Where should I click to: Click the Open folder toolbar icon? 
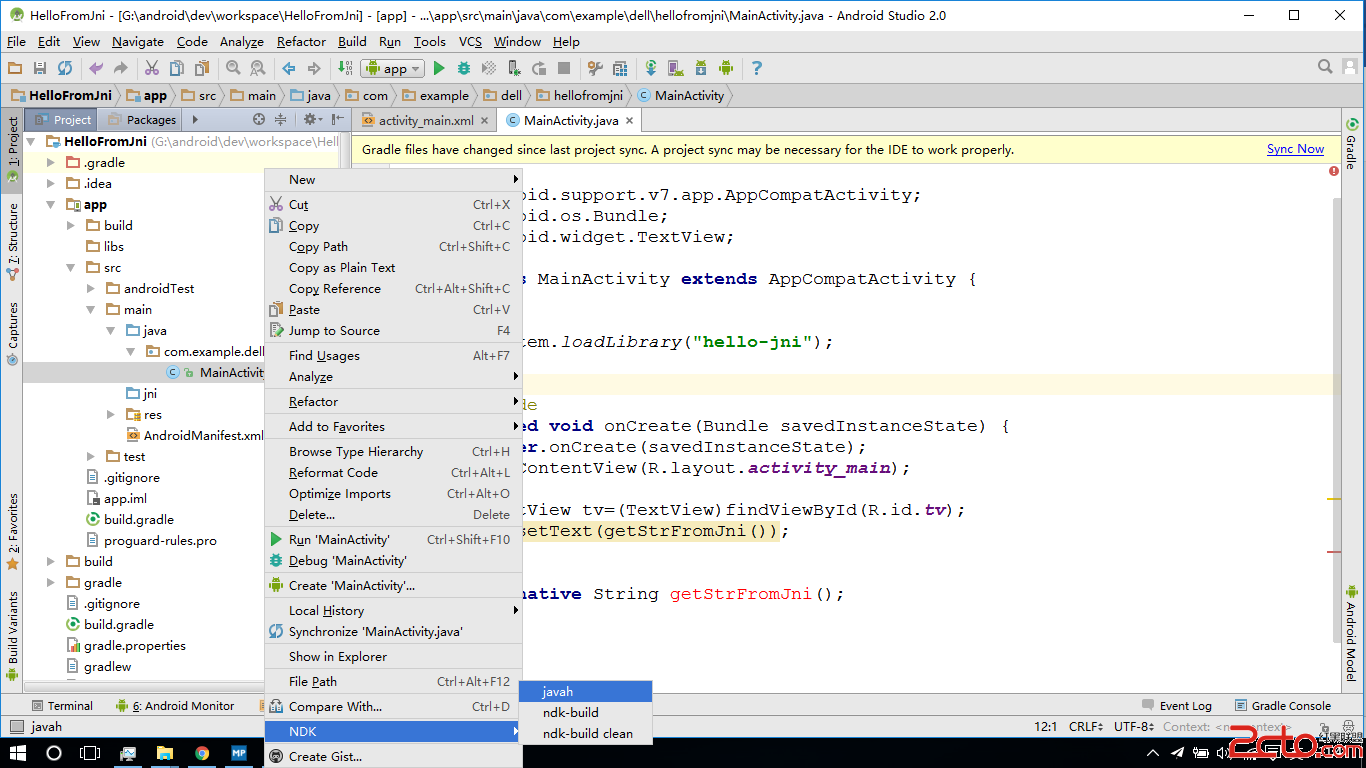[15, 68]
